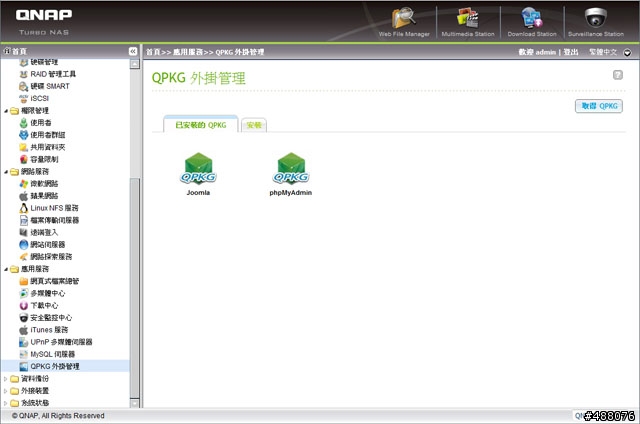Open 硬碟 SMART in the sidebar
This screenshot has width=640, height=424.
point(50,86)
